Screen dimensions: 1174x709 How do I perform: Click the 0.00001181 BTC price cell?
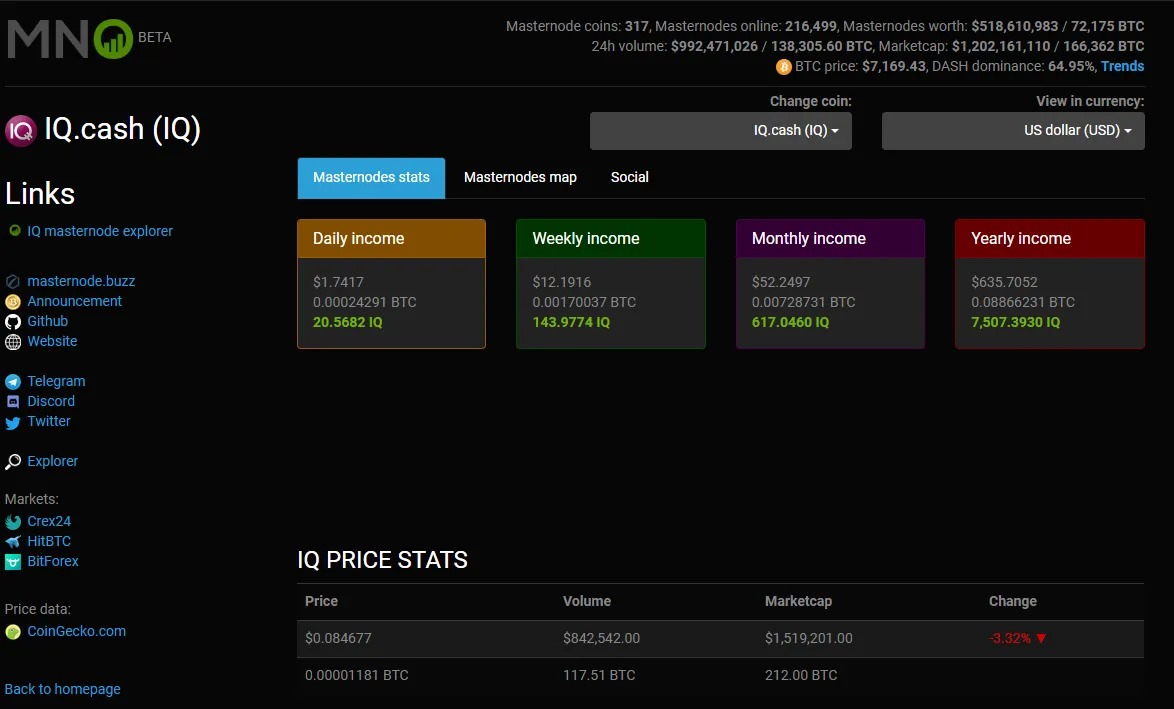click(x=356, y=675)
